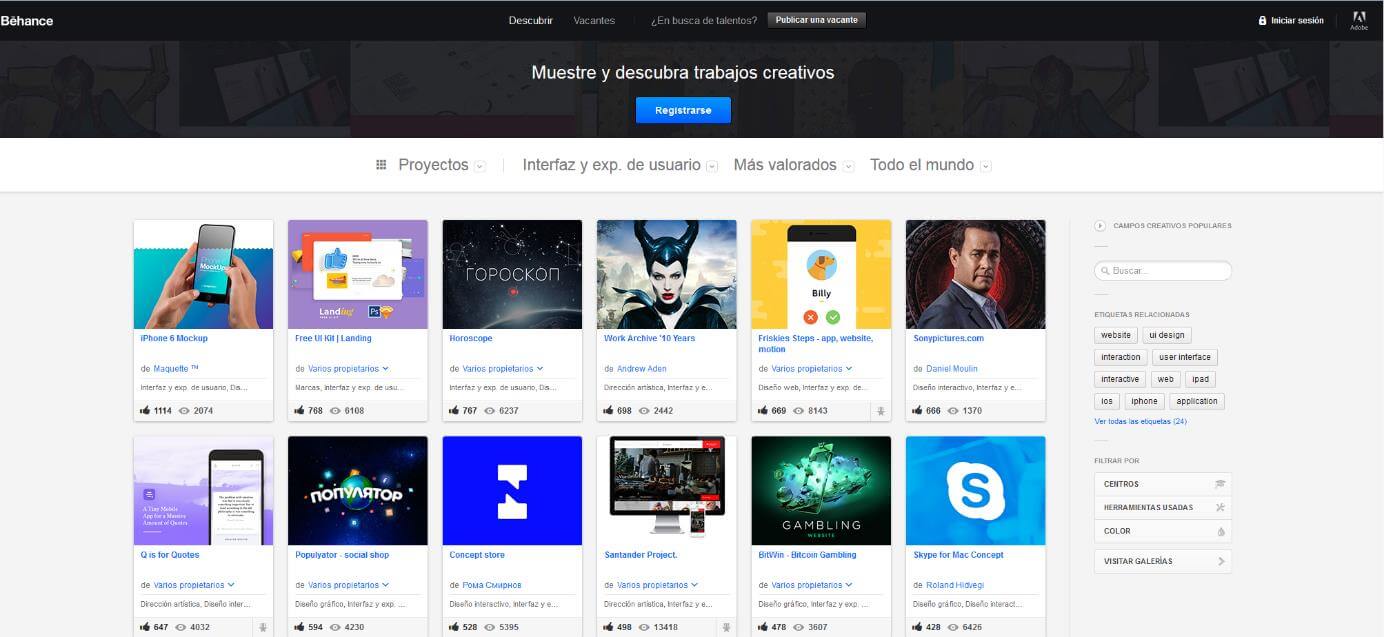Click the Color droplet icon
This screenshot has height=637, width=1384.
pyautogui.click(x=1221, y=531)
